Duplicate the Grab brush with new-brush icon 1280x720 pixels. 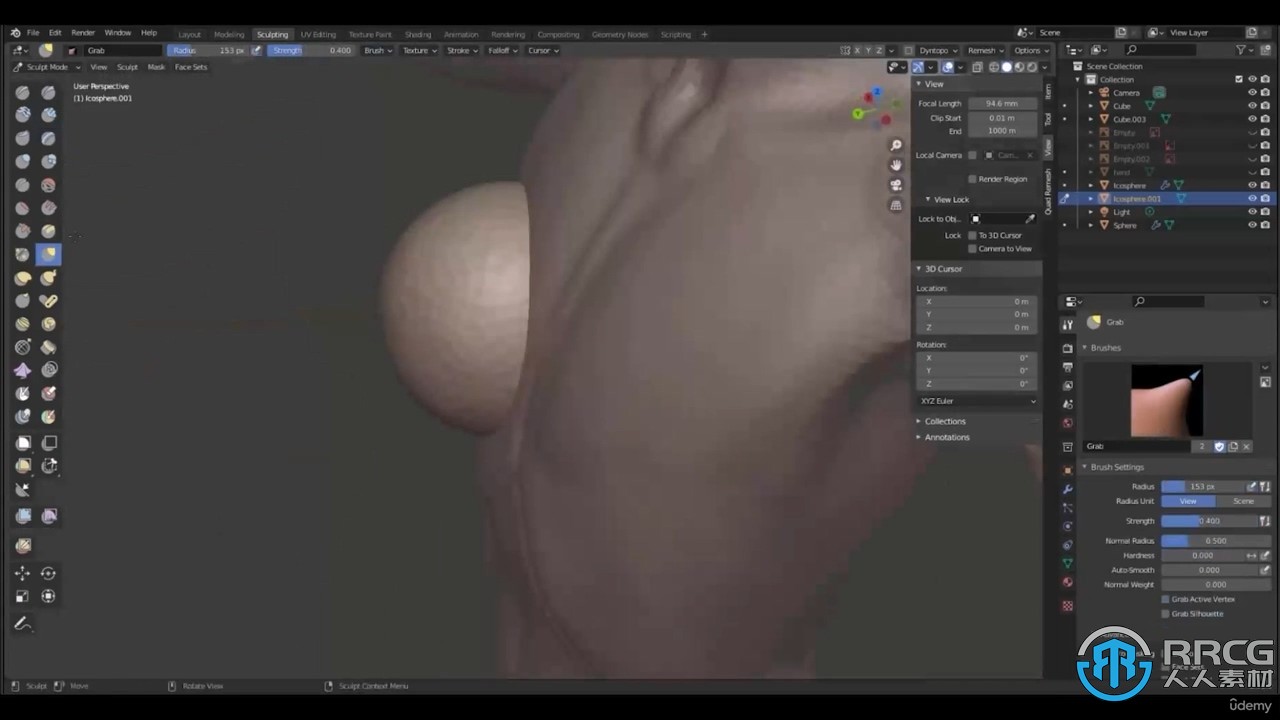(1233, 446)
